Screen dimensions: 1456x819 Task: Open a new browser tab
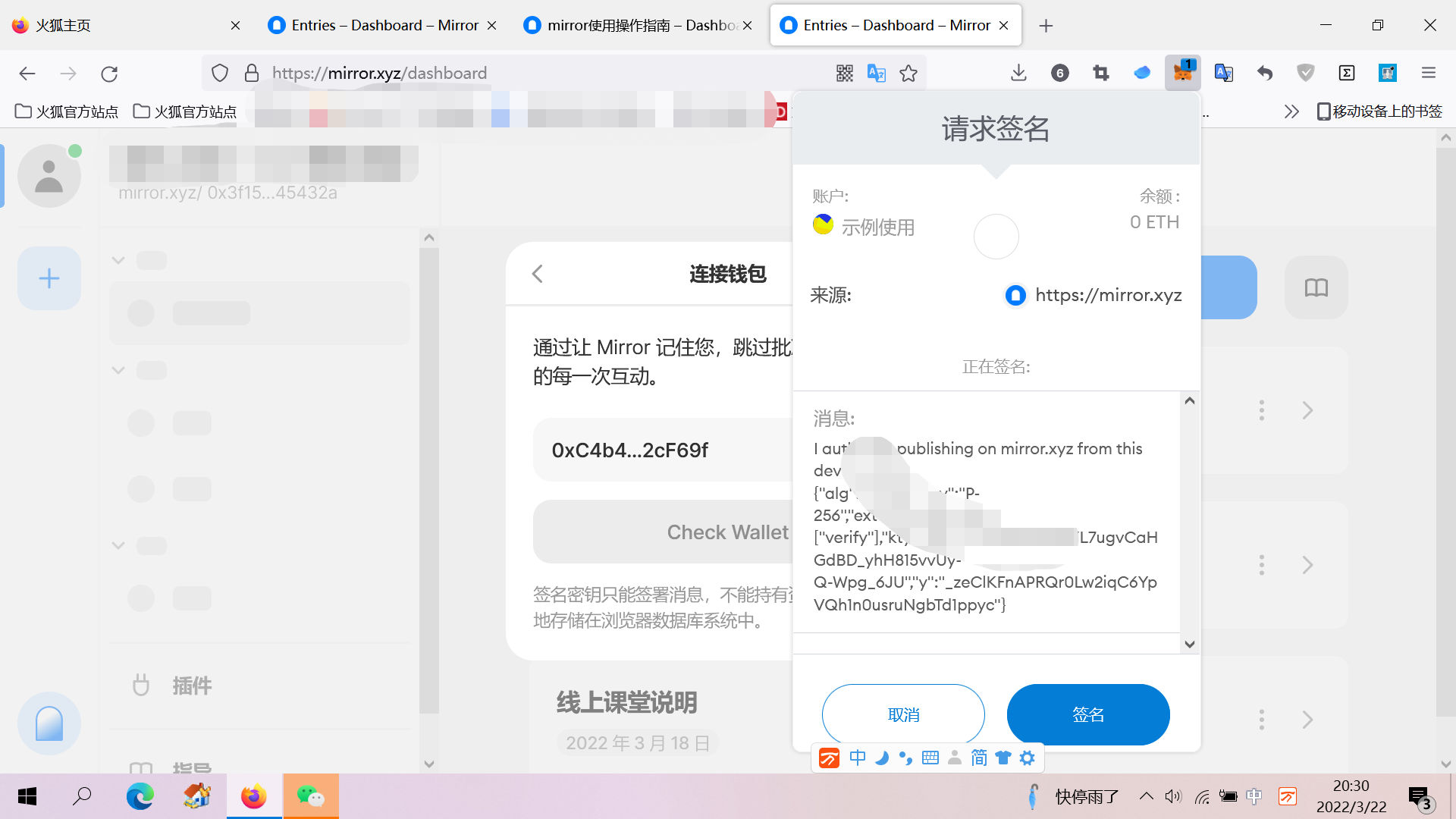pyautogui.click(x=1046, y=26)
